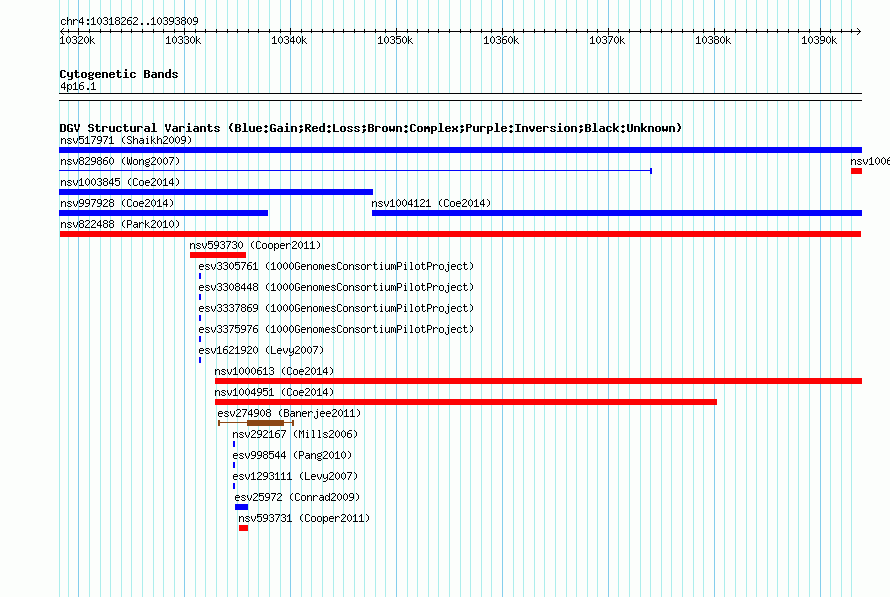Click the 10360k ruler mark
This screenshot has width=890, height=597.
point(501,40)
